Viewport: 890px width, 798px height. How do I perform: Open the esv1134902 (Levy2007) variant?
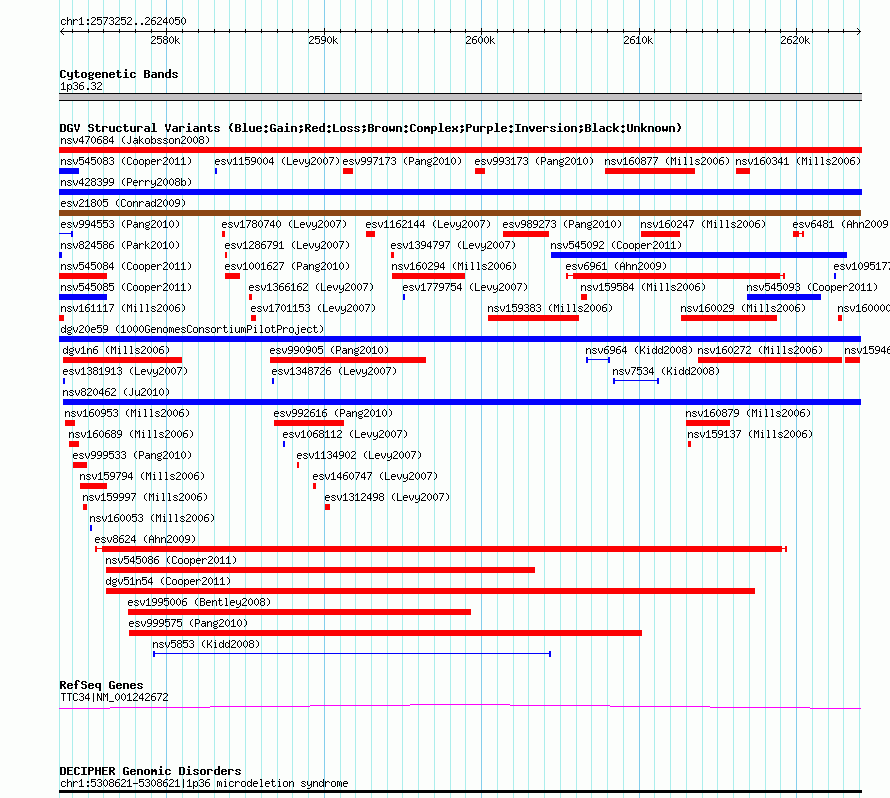point(359,455)
